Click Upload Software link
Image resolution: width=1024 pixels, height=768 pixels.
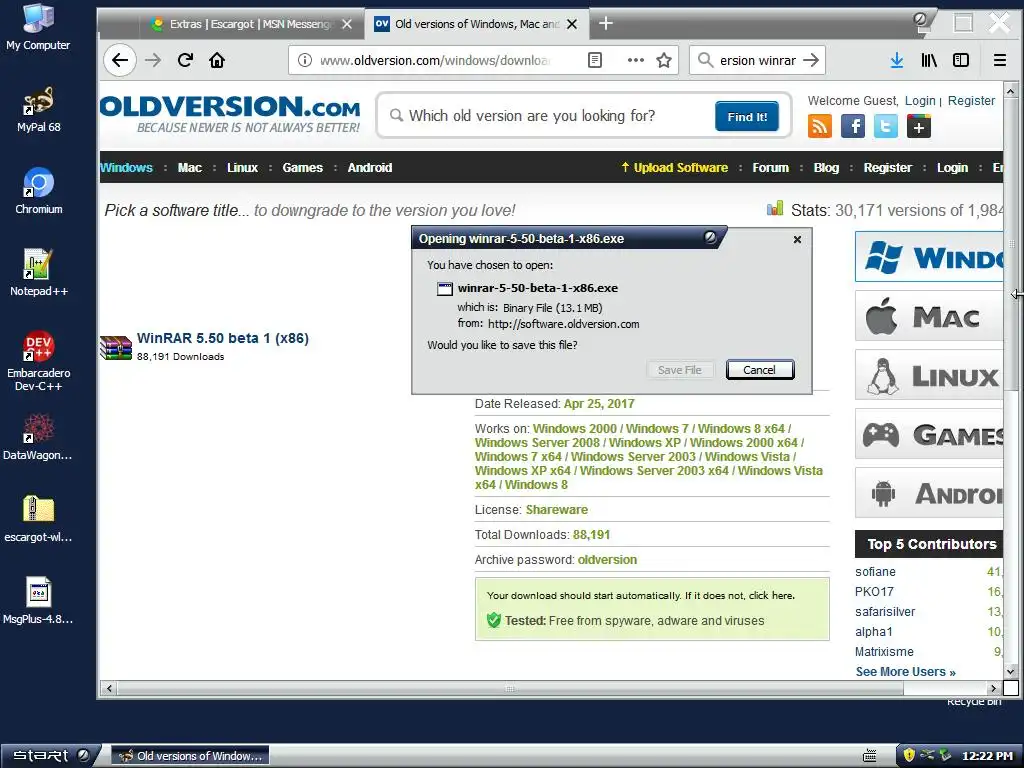click(674, 167)
